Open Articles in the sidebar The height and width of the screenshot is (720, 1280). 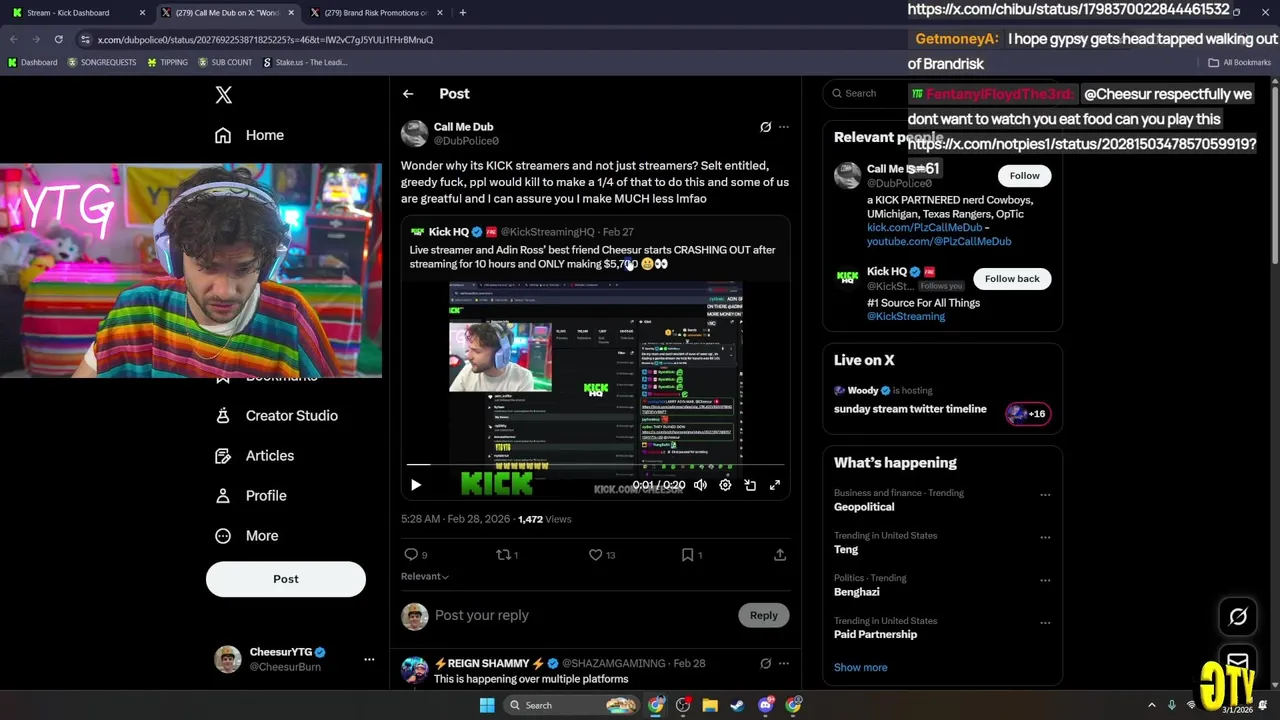[x=255, y=455]
